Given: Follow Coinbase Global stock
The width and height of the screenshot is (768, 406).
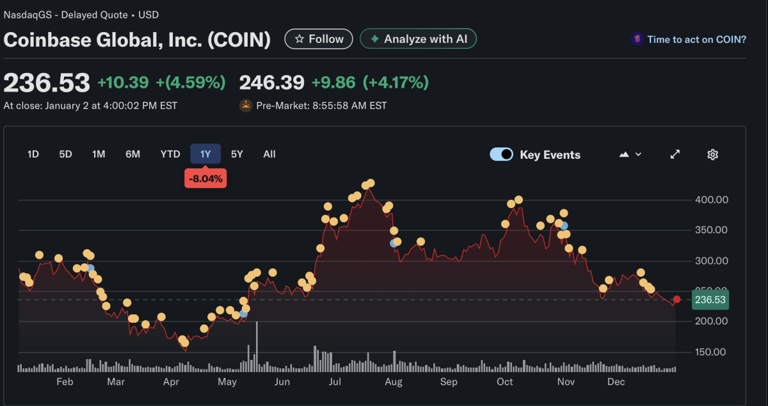Looking at the screenshot, I should 318,39.
